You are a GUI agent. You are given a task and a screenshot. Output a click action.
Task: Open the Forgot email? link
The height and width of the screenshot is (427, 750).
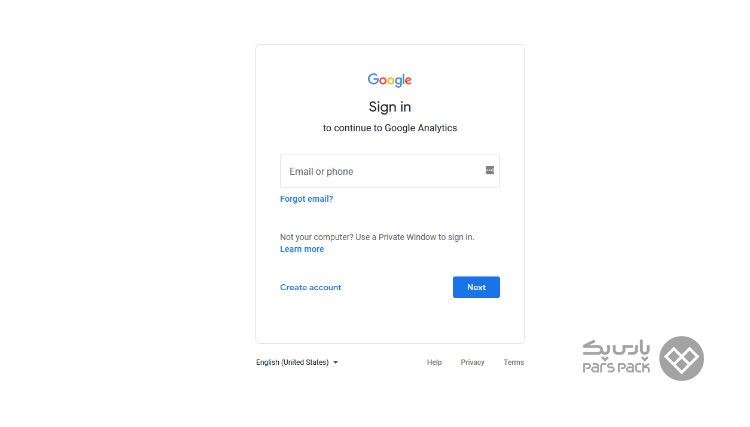click(306, 199)
